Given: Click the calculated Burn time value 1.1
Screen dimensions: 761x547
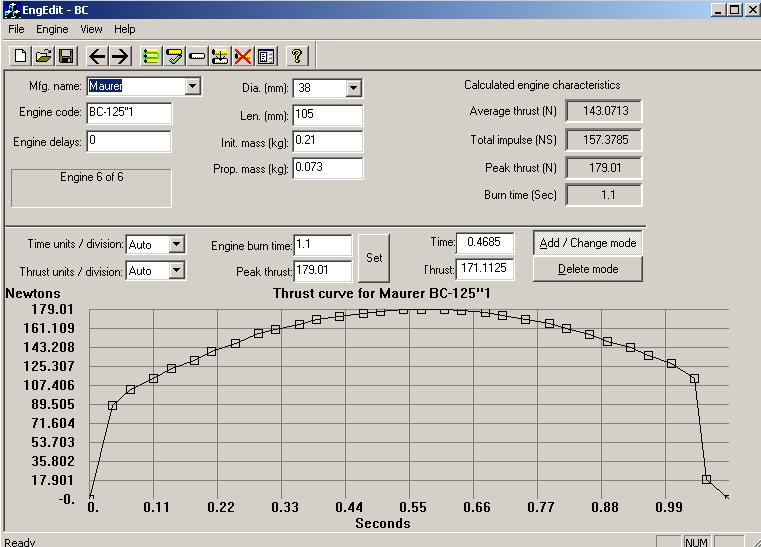Looking at the screenshot, I should (x=604, y=195).
